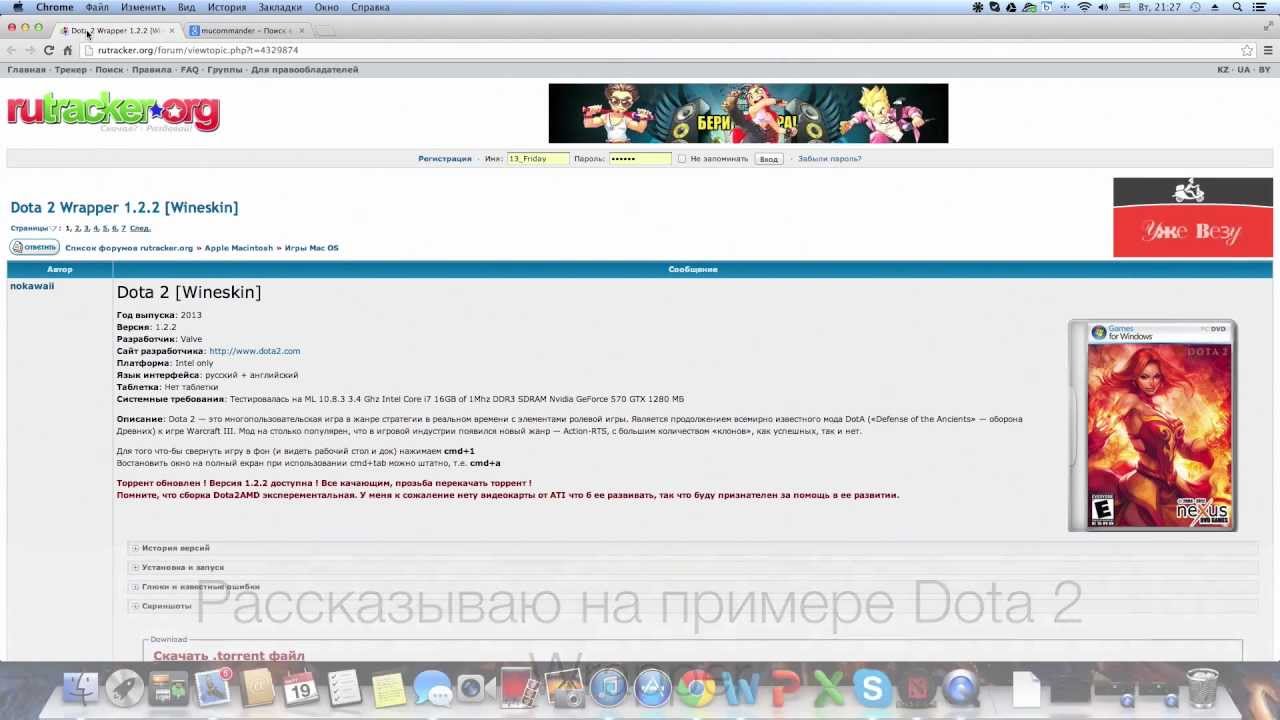Click 'Скачать .torrent файл' link
Viewport: 1280px width, 720px height.
tap(229, 655)
